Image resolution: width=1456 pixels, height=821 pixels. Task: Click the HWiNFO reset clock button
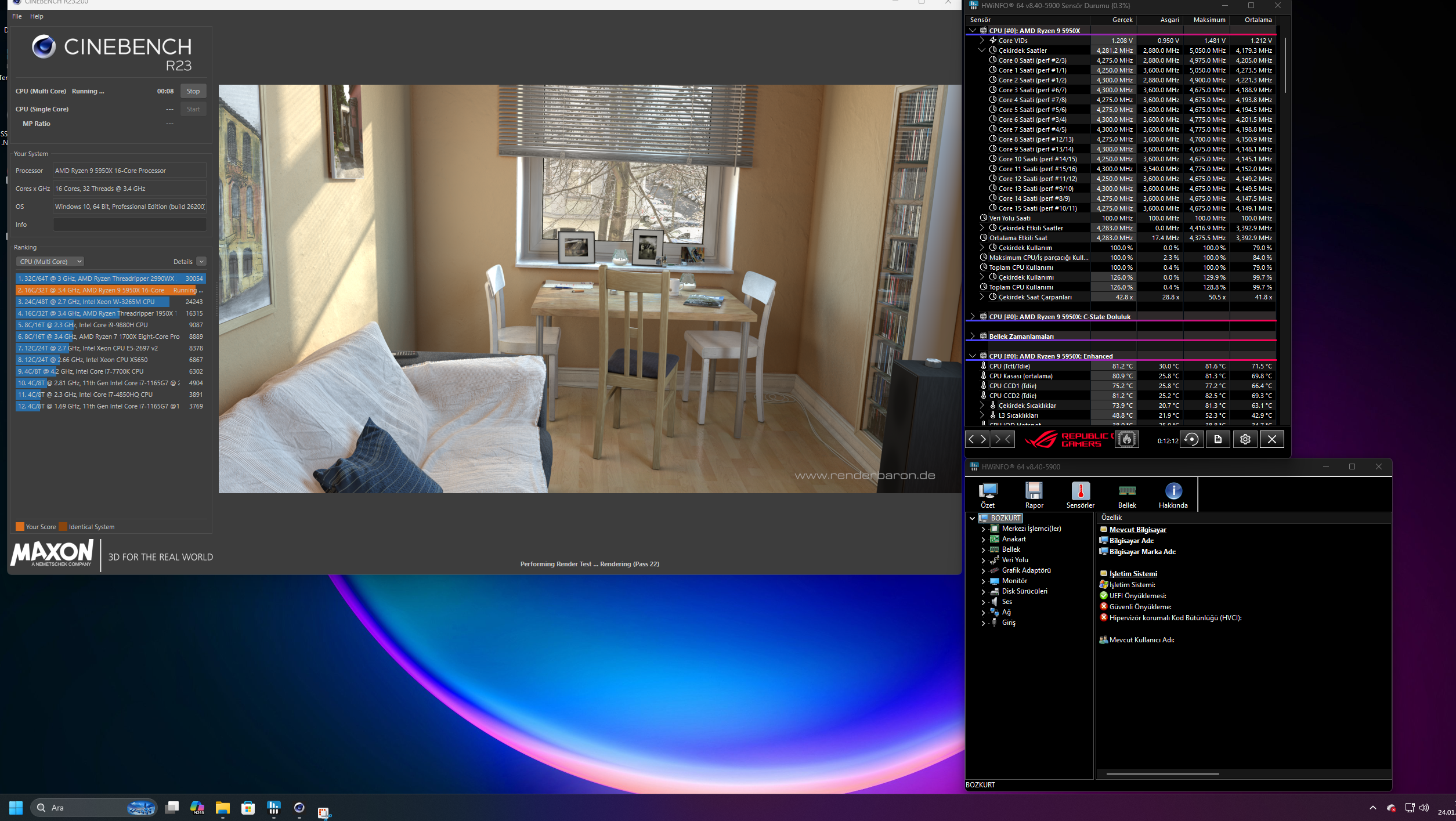(1191, 439)
